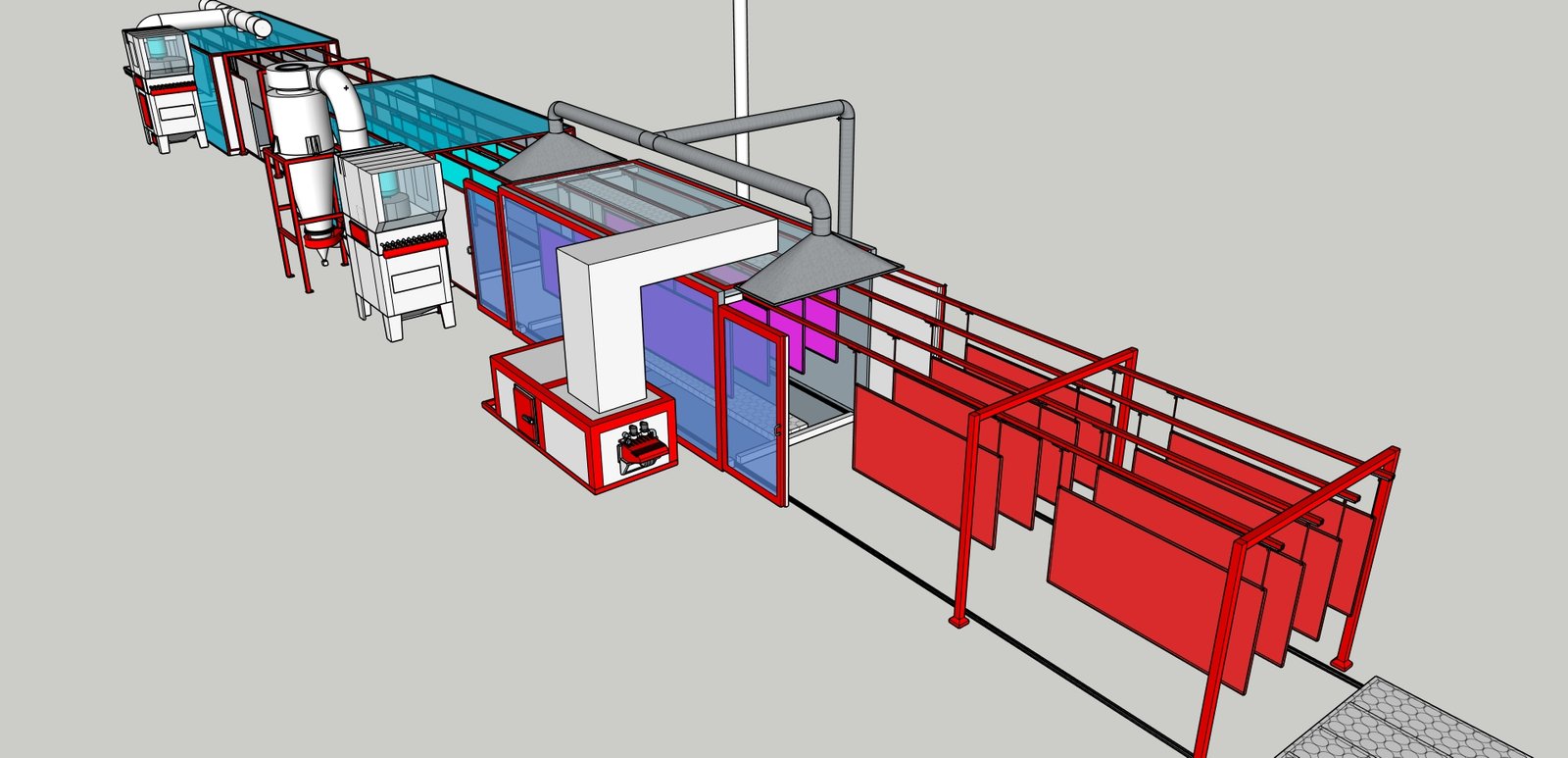Select the open blue glass oven door

[x=753, y=402]
